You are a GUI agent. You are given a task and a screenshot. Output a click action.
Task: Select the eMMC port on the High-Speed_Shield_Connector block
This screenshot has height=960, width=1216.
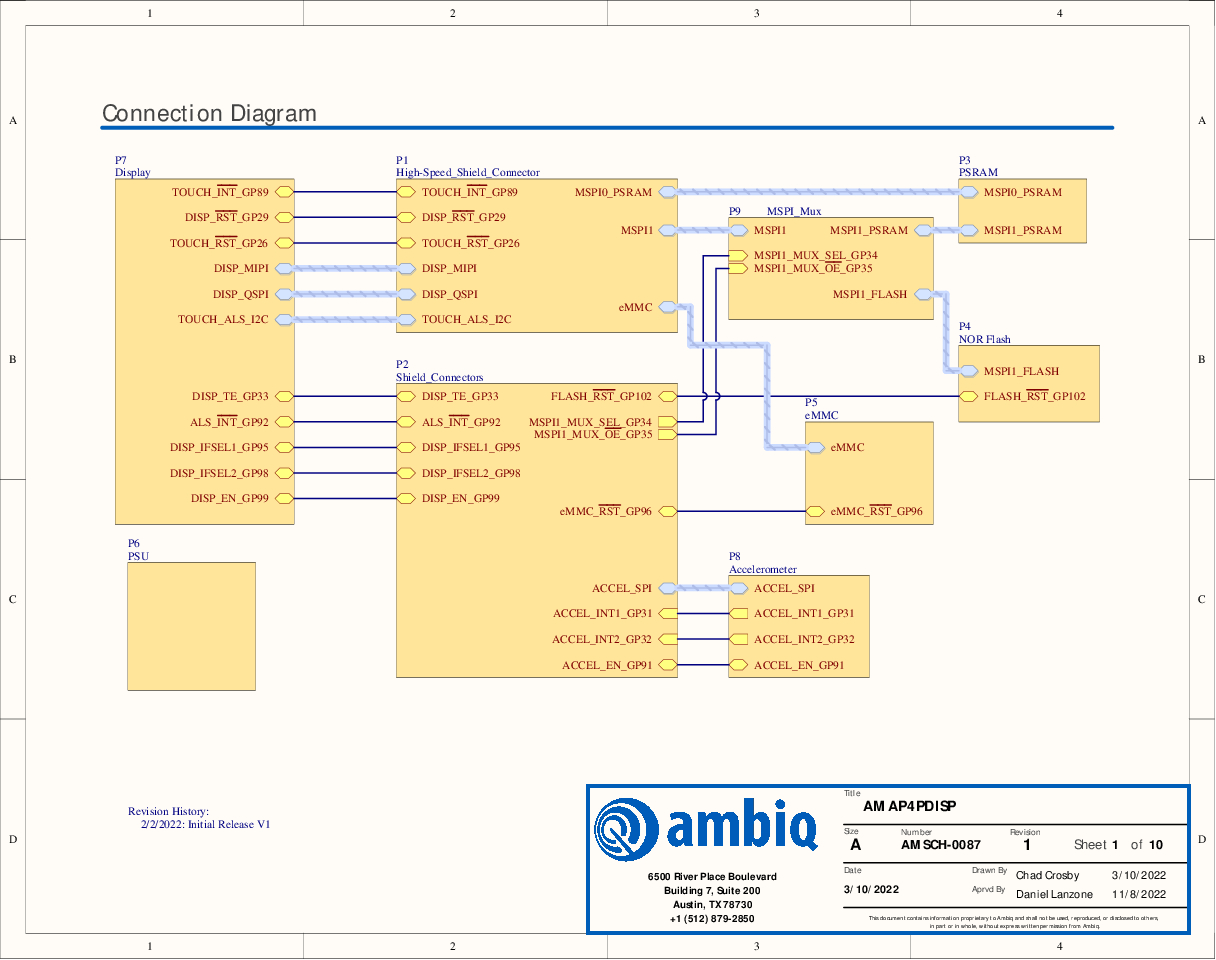tap(668, 307)
